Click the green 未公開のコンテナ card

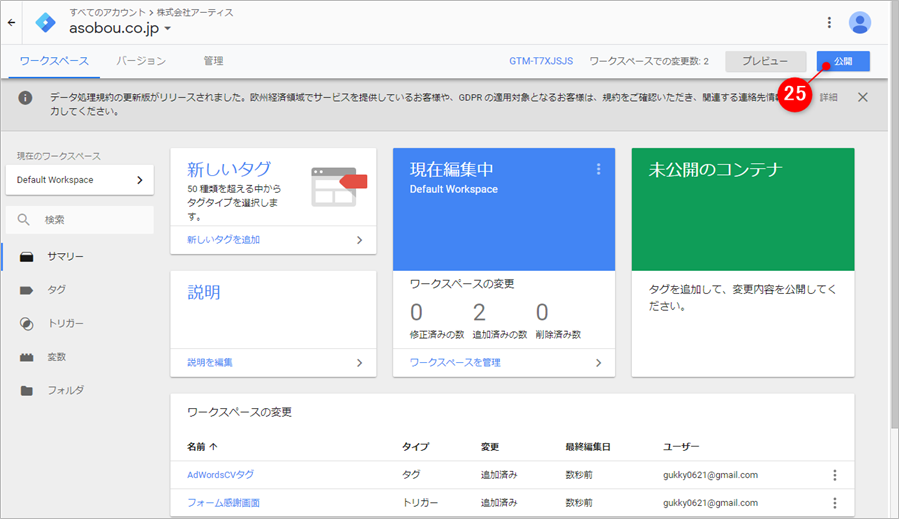tap(743, 209)
